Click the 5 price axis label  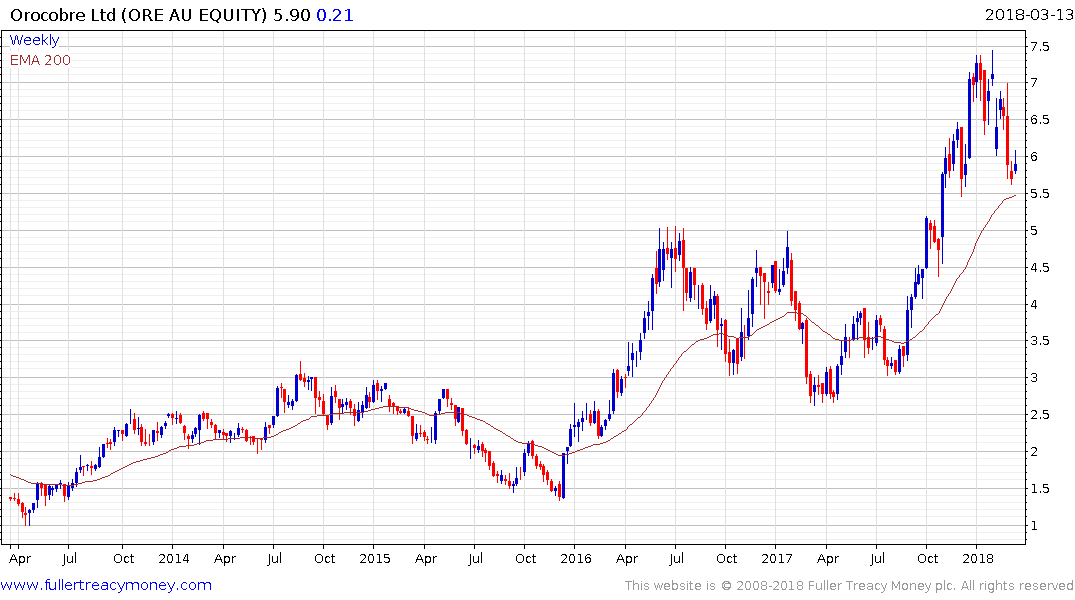click(1034, 230)
